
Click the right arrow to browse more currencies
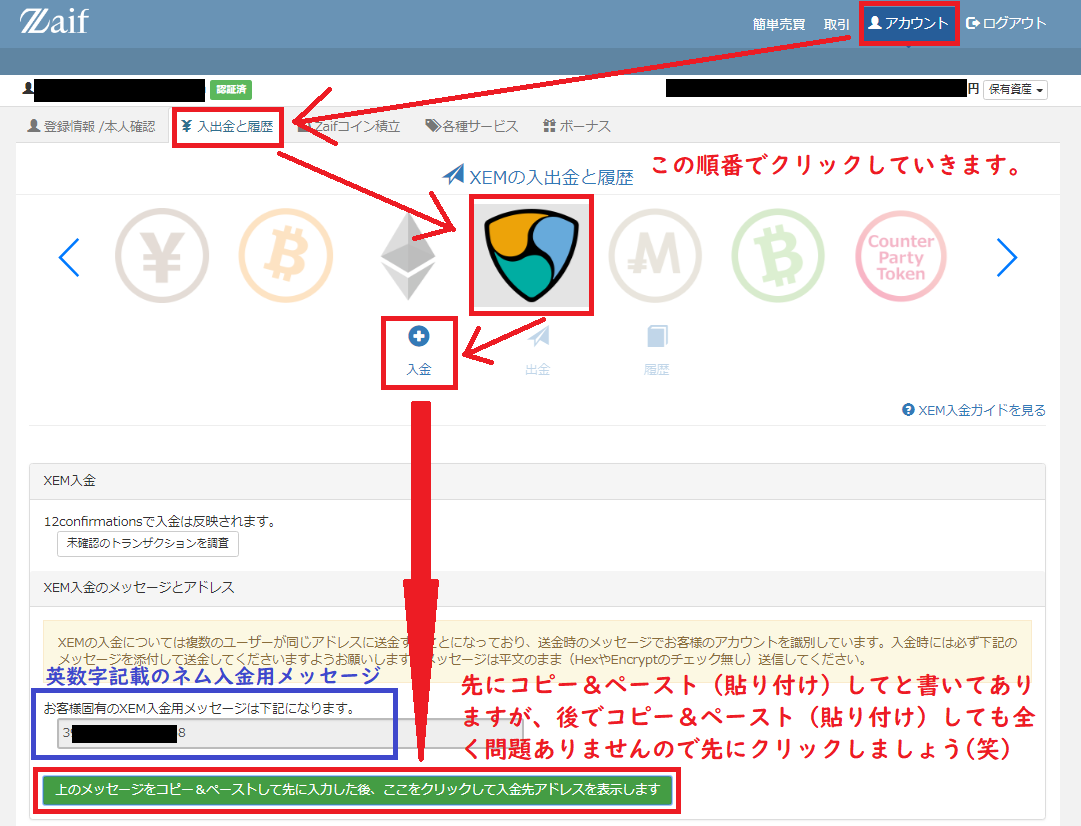pyautogui.click(x=1007, y=255)
